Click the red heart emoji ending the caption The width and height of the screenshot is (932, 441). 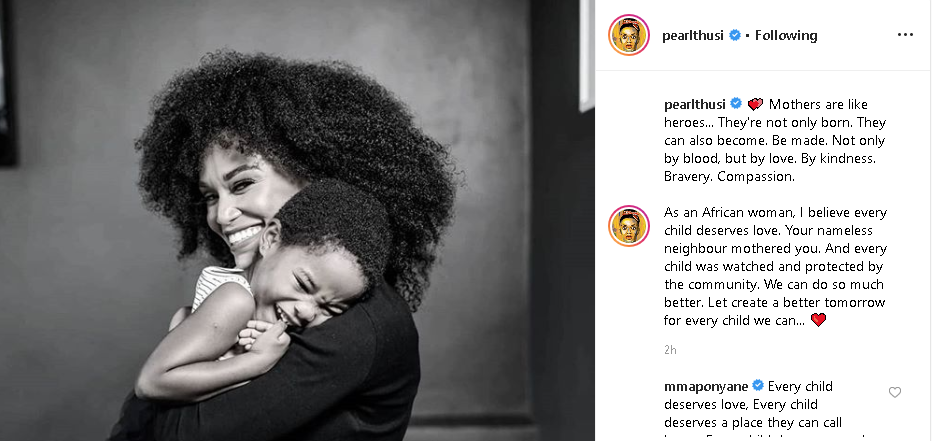[818, 320]
